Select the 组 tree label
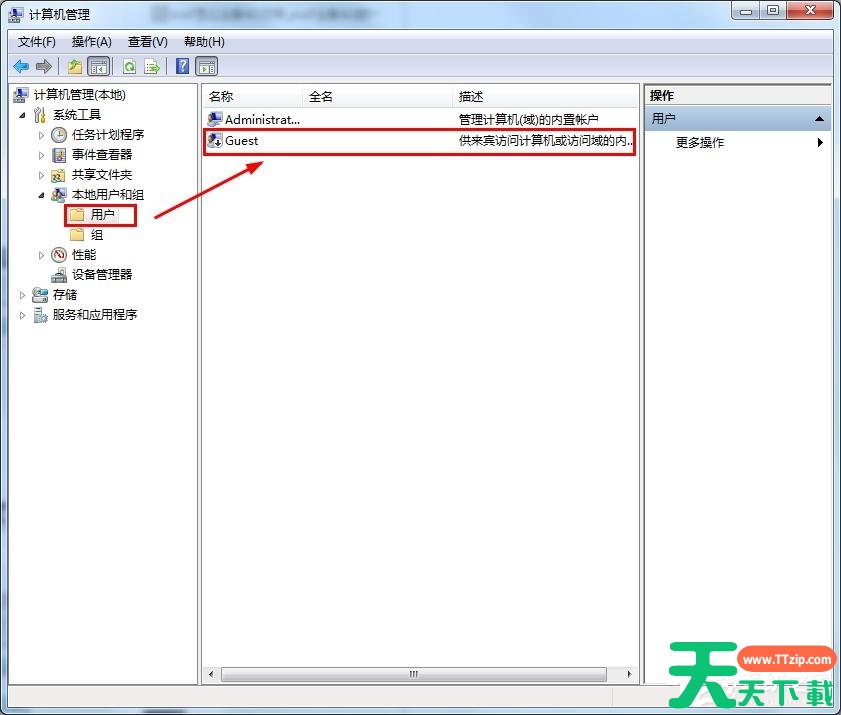This screenshot has width=841, height=715. pos(97,235)
